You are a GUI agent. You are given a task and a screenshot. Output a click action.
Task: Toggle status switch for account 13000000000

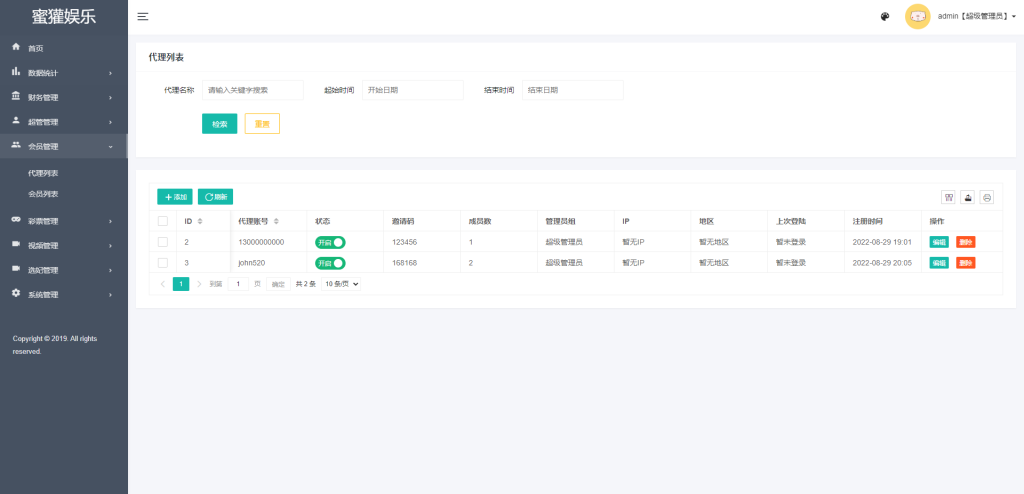tap(330, 242)
